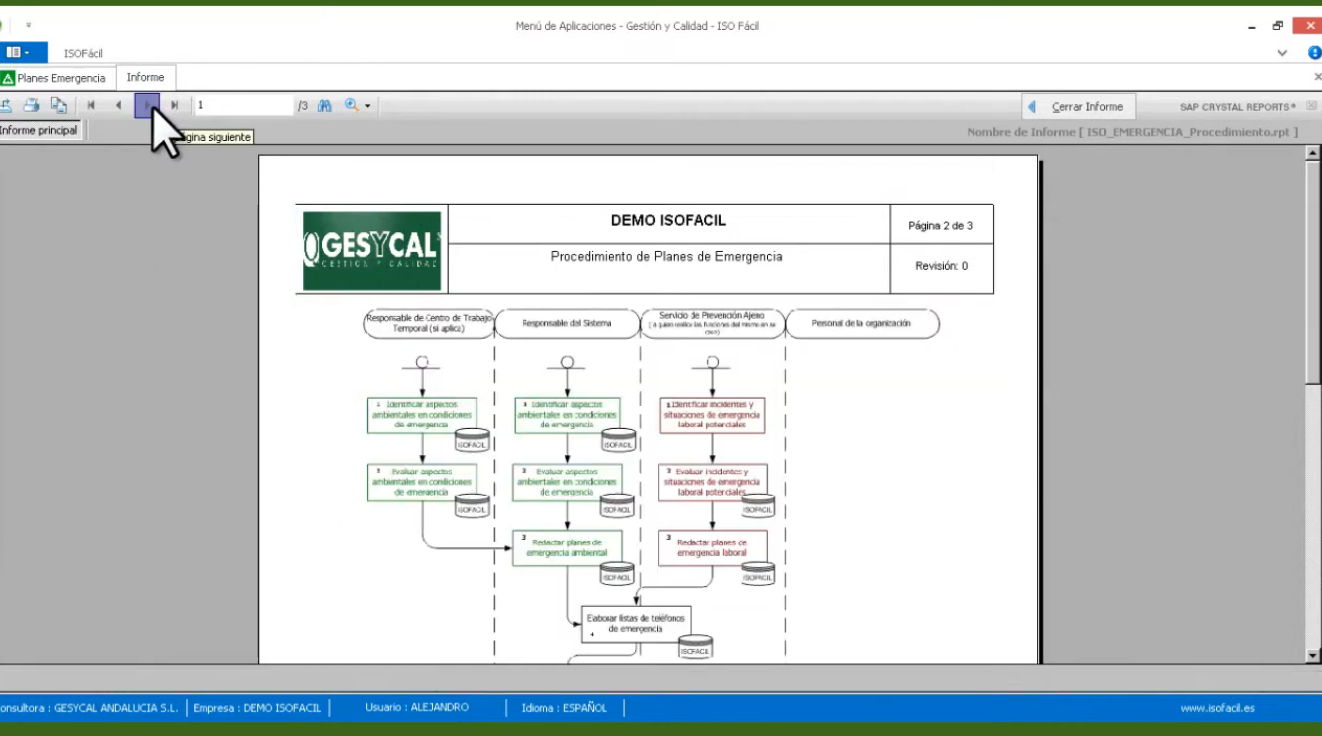Click 'Consultora : GESYCAL ANDALUCIA S.L.' status entry
This screenshot has height=736, width=1322.
[x=90, y=708]
